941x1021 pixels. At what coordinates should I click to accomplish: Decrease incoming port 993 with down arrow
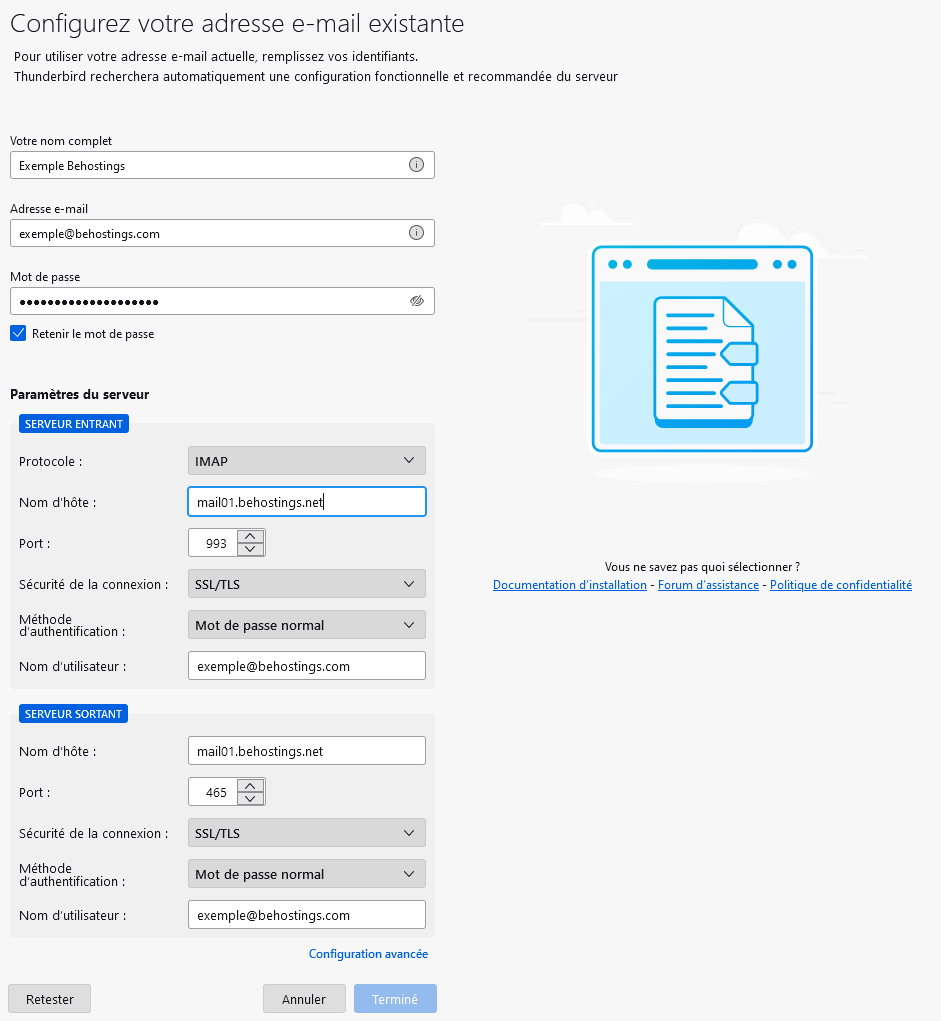click(251, 549)
